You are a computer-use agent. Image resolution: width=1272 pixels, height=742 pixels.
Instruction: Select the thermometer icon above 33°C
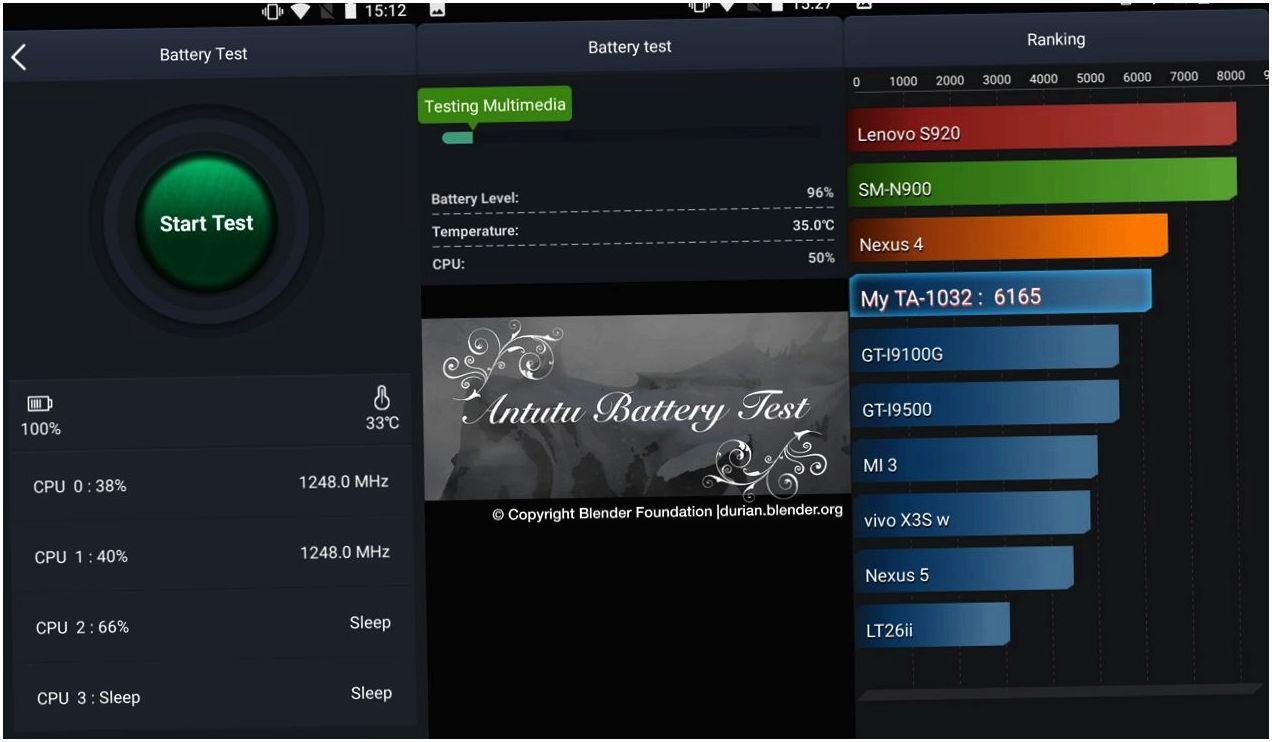click(382, 399)
